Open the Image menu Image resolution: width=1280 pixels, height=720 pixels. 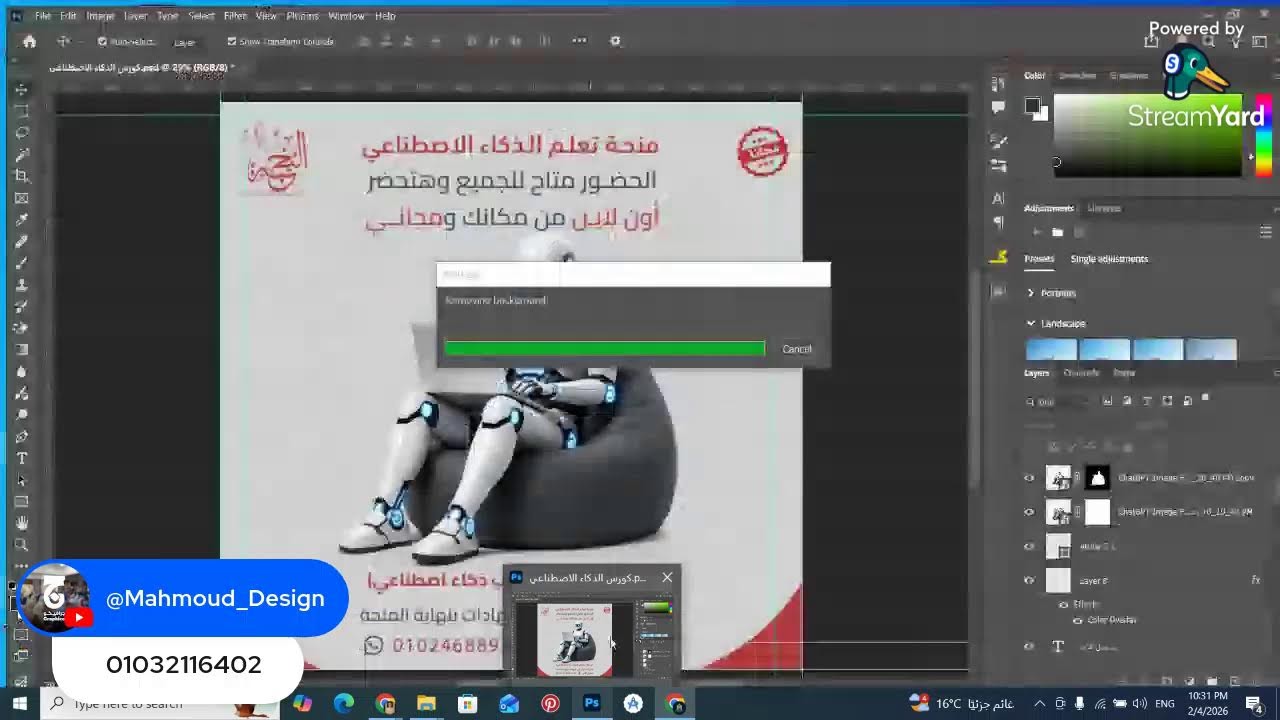[x=100, y=16]
